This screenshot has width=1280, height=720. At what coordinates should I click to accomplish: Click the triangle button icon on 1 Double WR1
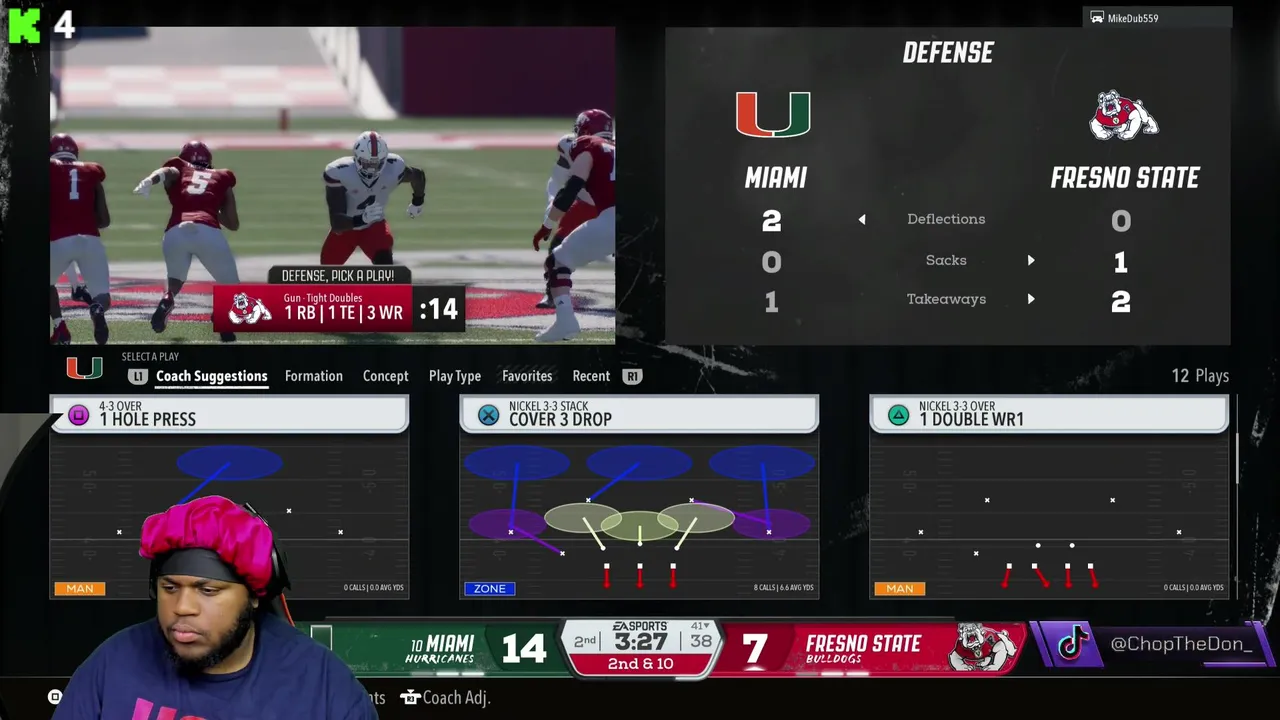pos(898,416)
